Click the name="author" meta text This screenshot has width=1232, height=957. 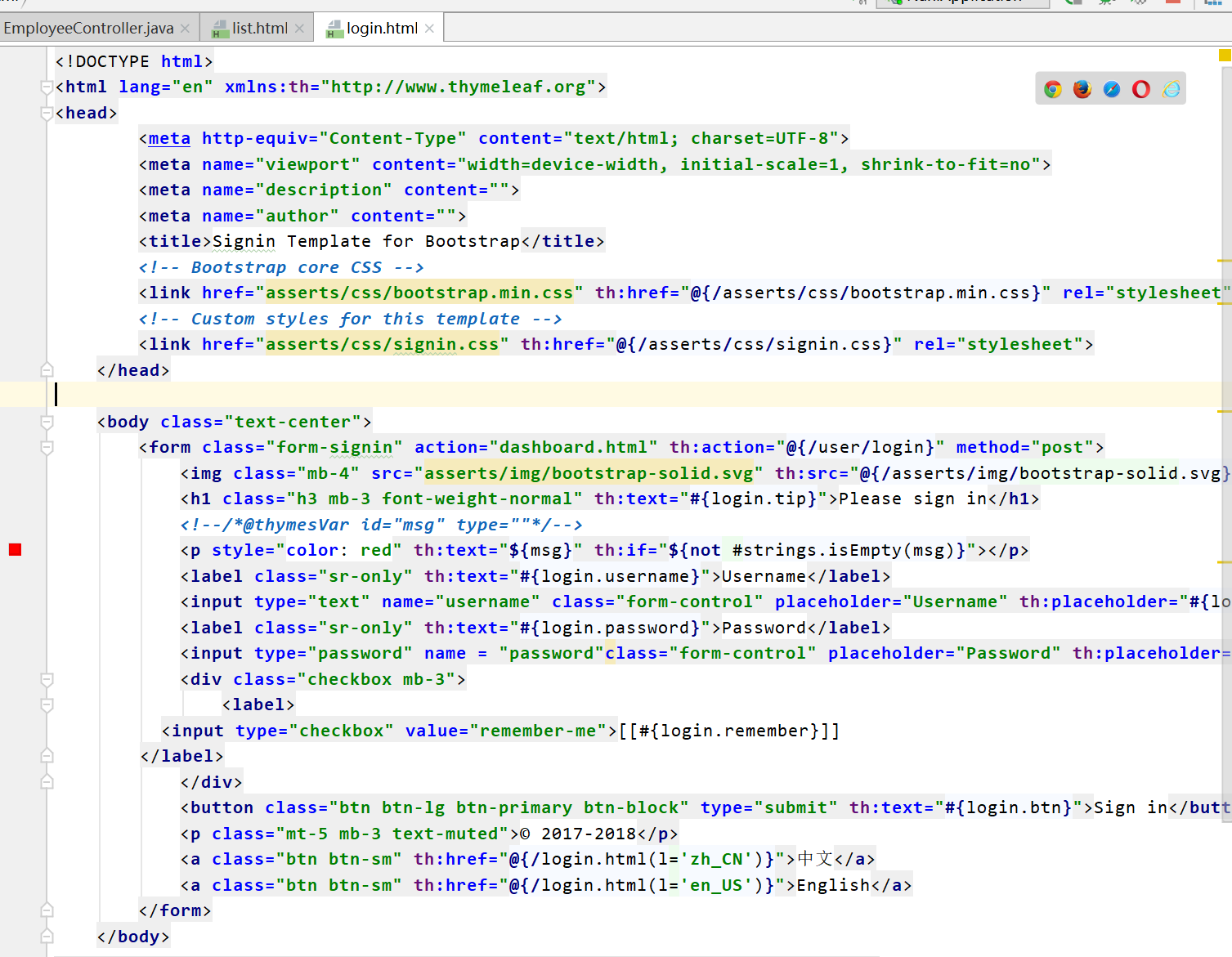(x=271, y=216)
